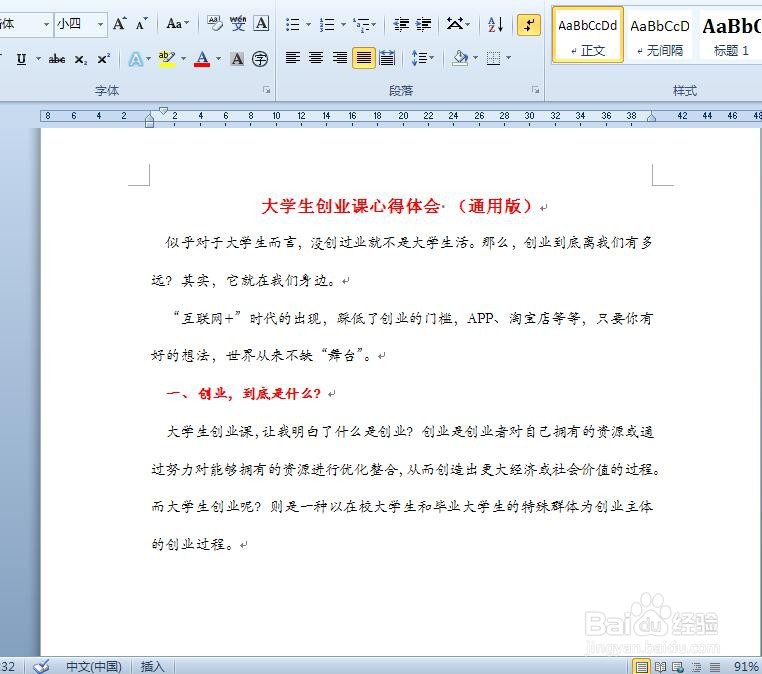Click the Sort A-Z icon
762x674 pixels.
point(495,24)
